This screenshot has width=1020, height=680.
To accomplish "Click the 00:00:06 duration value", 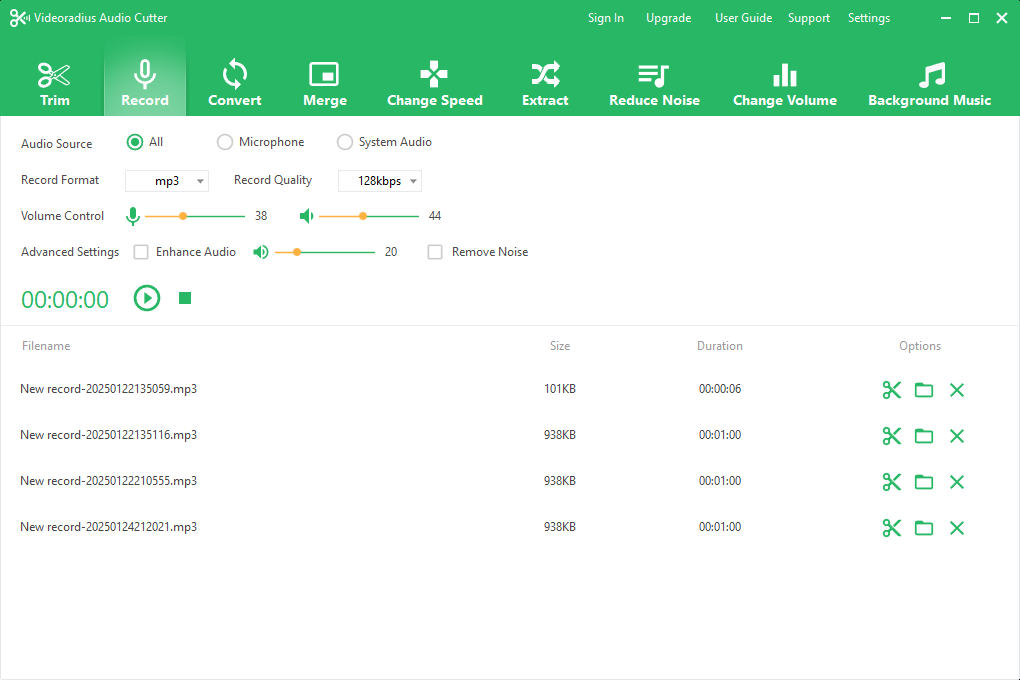I will pos(719,389).
